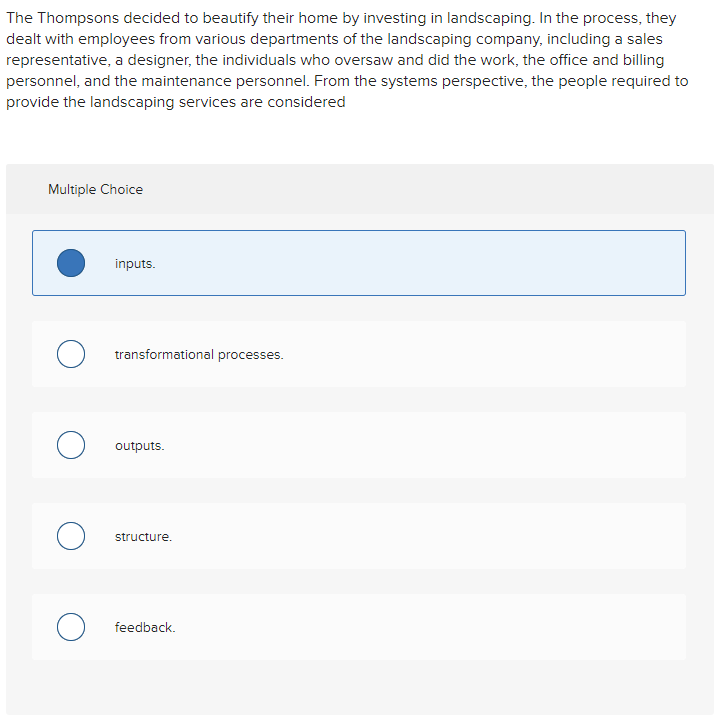
Task: Click the 'transformational processes.' answer label
Action: click(x=199, y=355)
